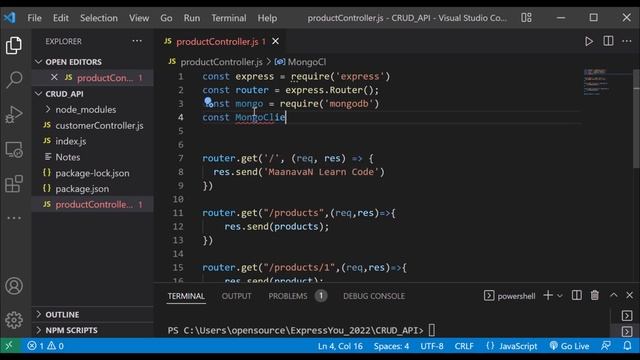The image size is (640, 360).
Task: Open editor More Actions ellipsis
Action: (627, 41)
